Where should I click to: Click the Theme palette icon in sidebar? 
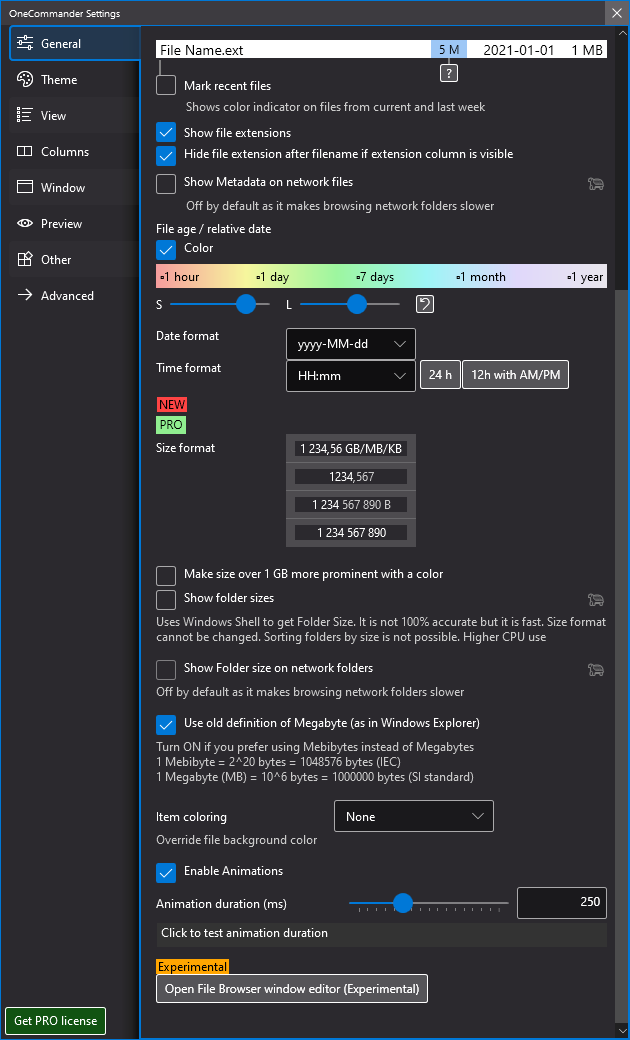pos(24,80)
